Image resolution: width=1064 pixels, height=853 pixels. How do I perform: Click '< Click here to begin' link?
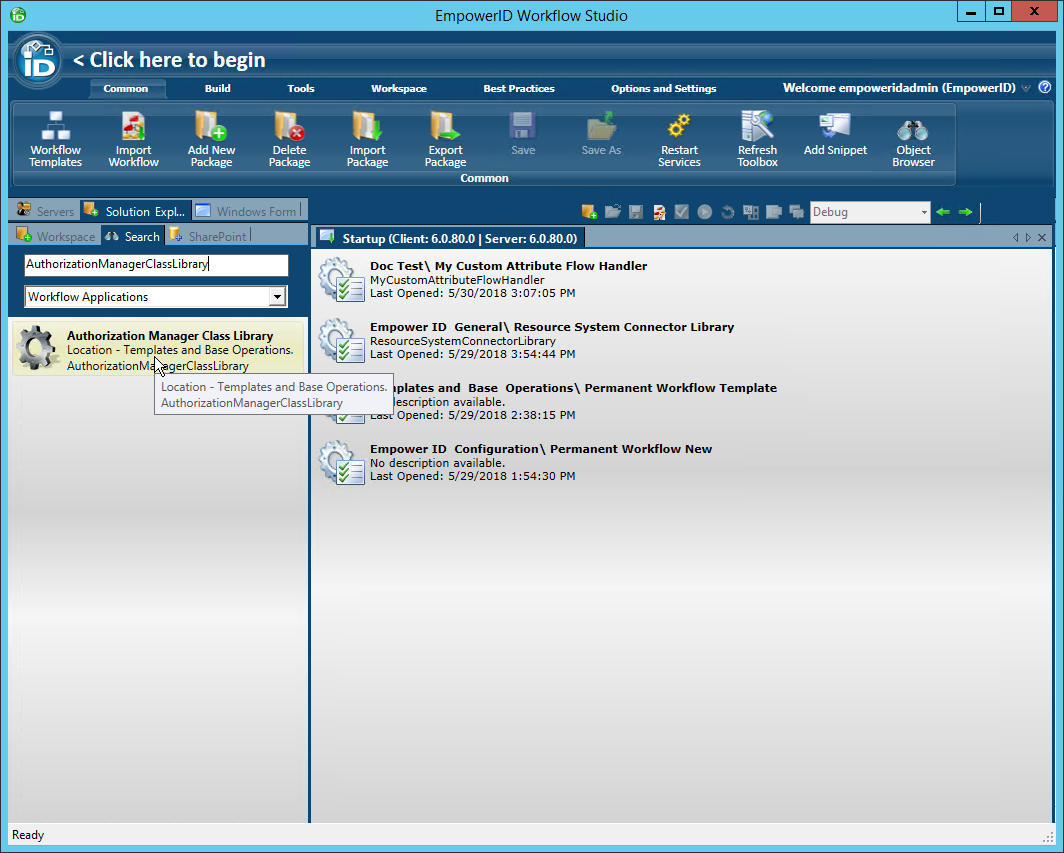(170, 60)
